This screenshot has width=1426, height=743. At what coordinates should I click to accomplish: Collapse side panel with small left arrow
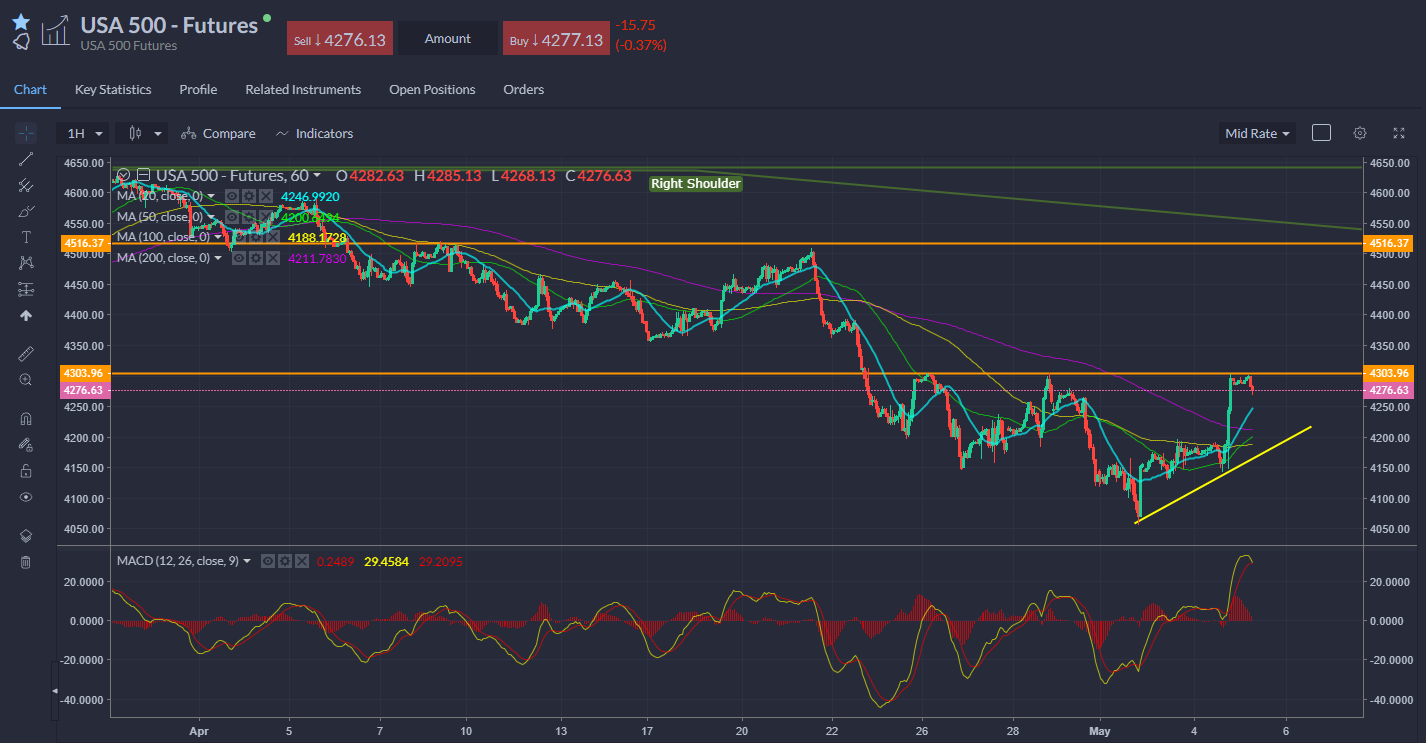(55, 691)
